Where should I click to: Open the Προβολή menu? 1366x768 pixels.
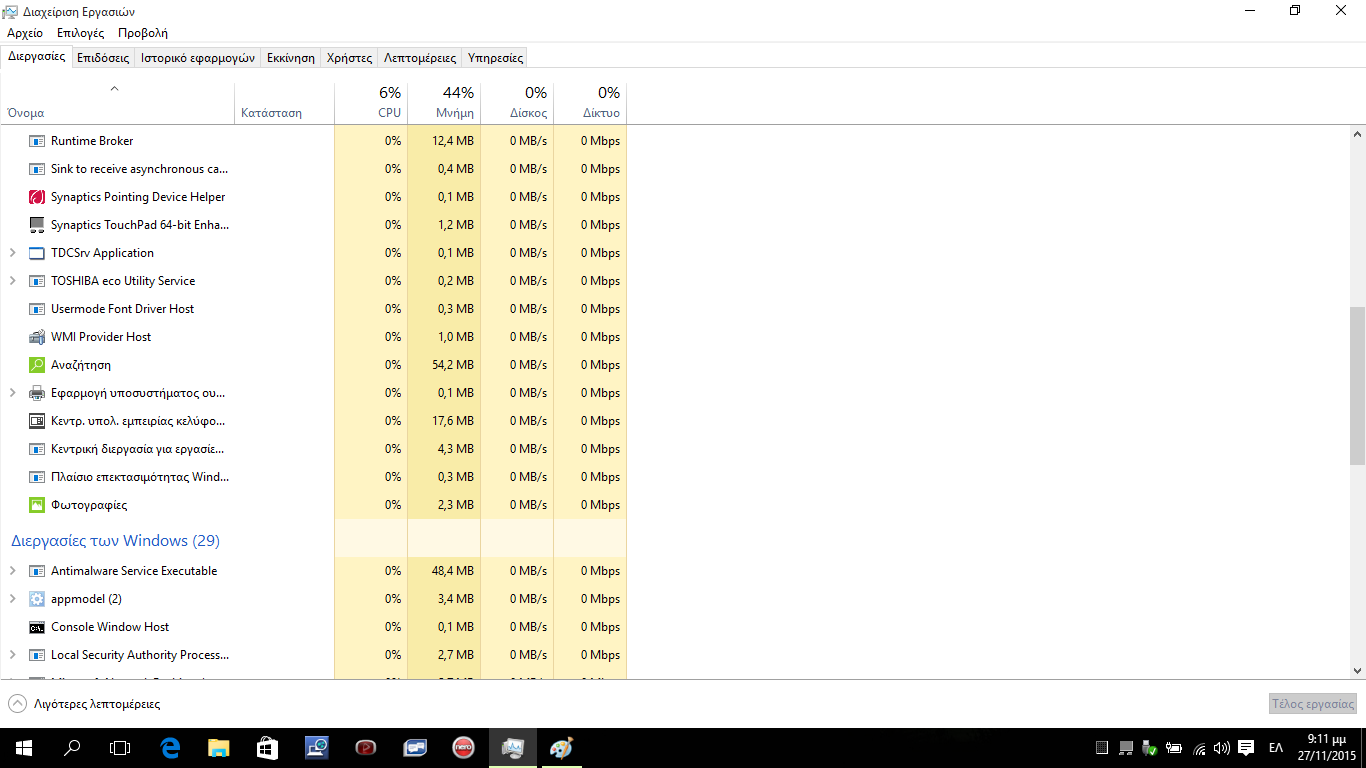pos(143,33)
